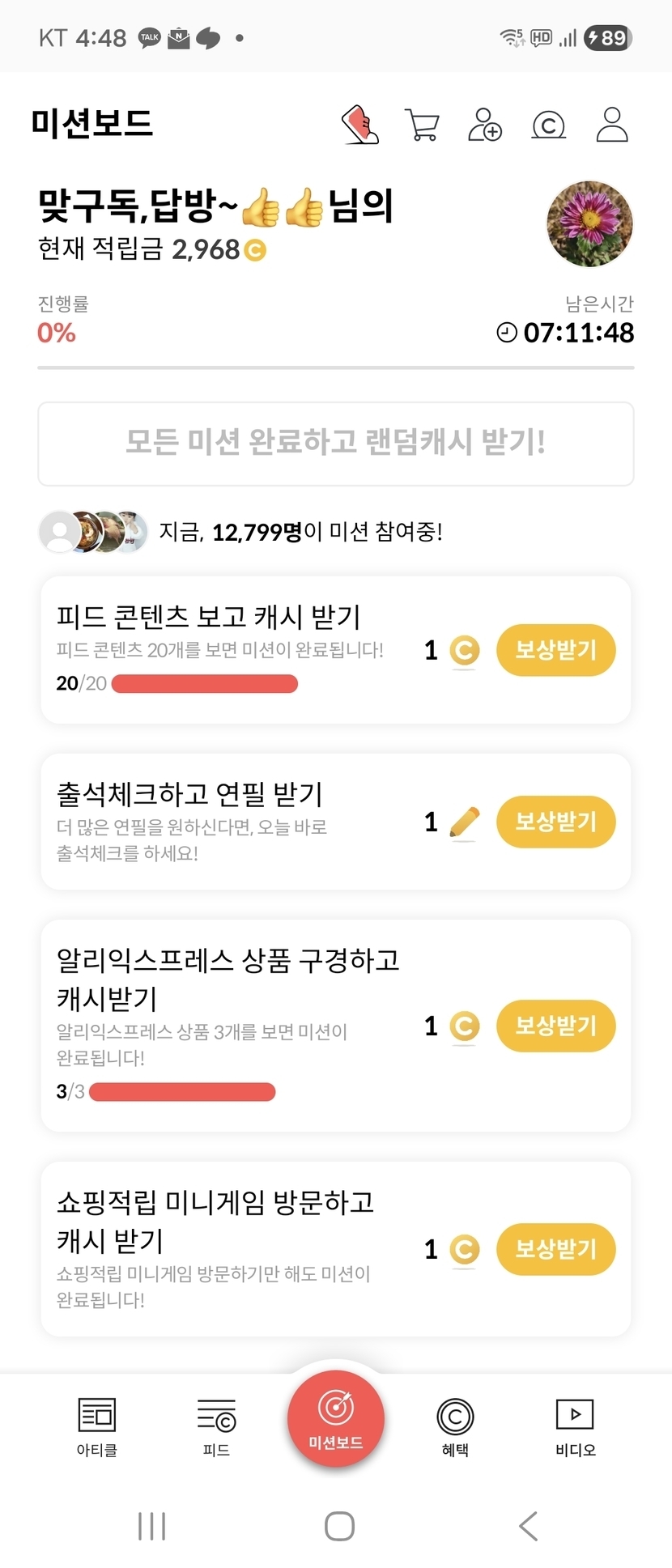672x1568 pixels.
Task: Open the user profile icon
Action: [x=611, y=125]
